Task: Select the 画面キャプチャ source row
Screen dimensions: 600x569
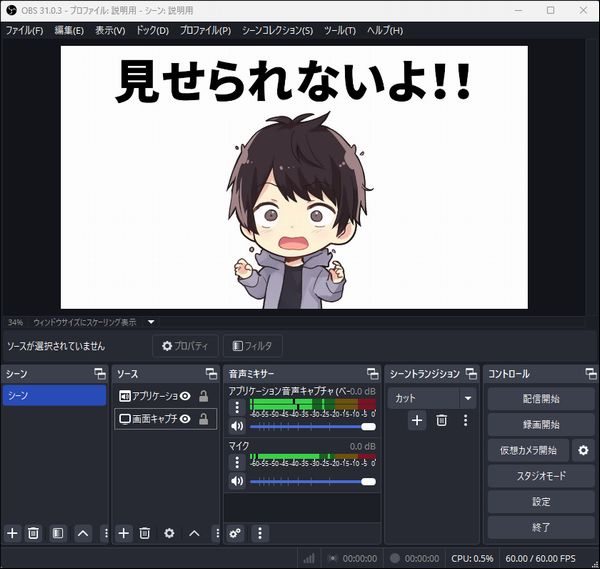Action: click(166, 419)
